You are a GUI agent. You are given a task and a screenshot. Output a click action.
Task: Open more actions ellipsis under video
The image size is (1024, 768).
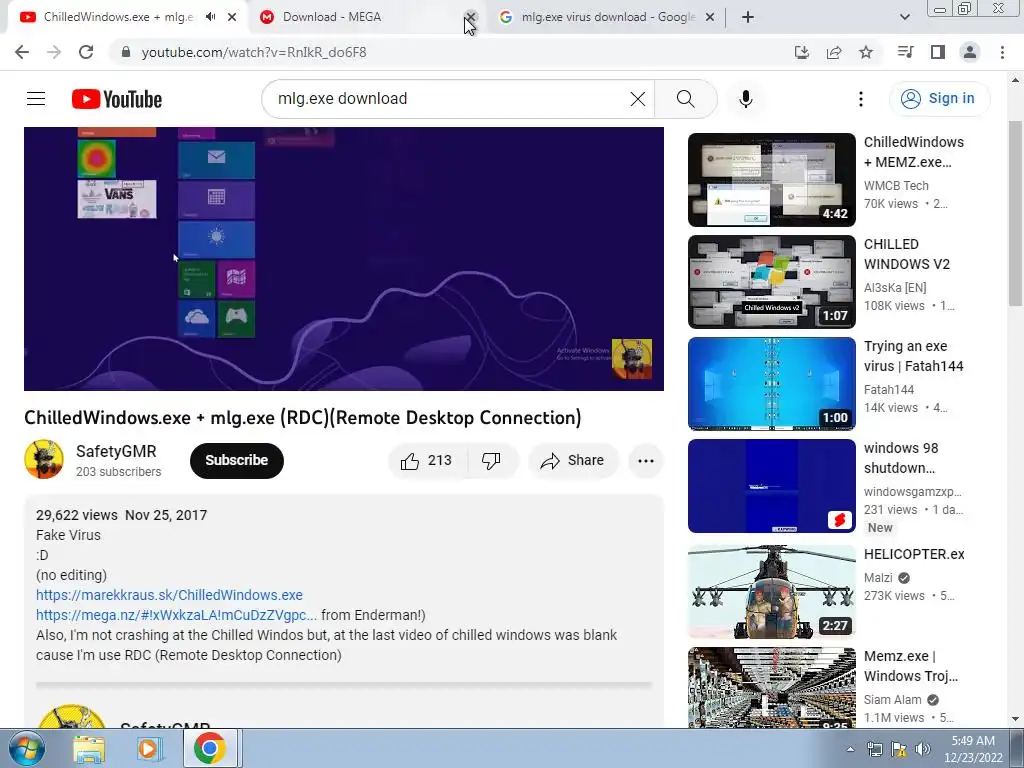pos(646,461)
